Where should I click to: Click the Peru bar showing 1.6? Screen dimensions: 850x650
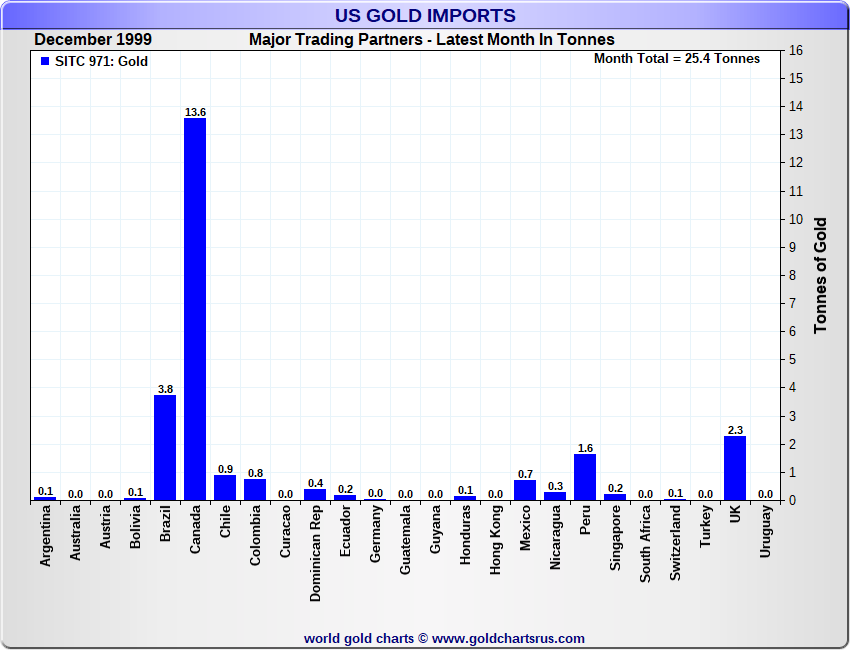click(585, 477)
